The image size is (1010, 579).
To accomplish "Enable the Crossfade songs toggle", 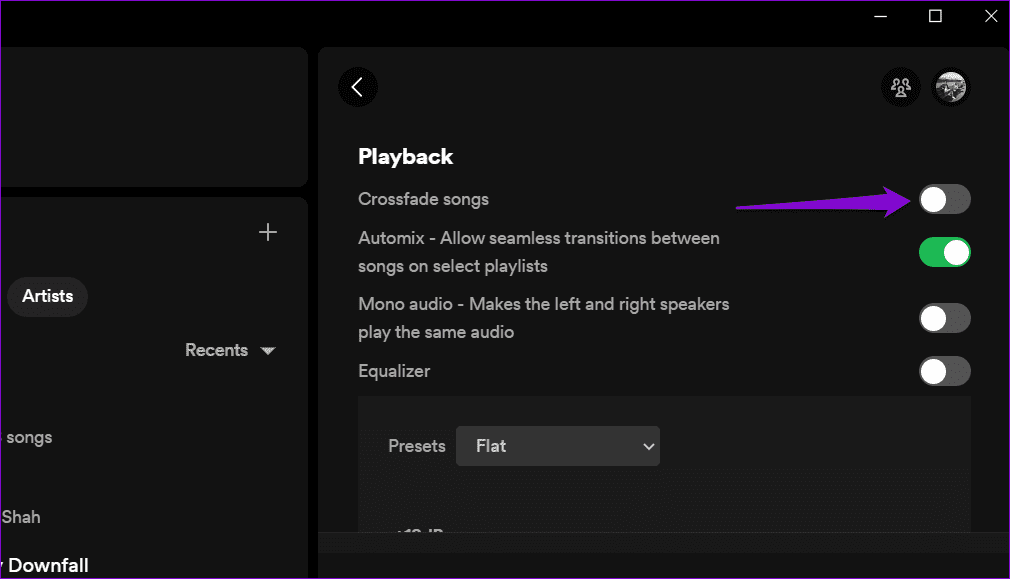I will click(944, 200).
